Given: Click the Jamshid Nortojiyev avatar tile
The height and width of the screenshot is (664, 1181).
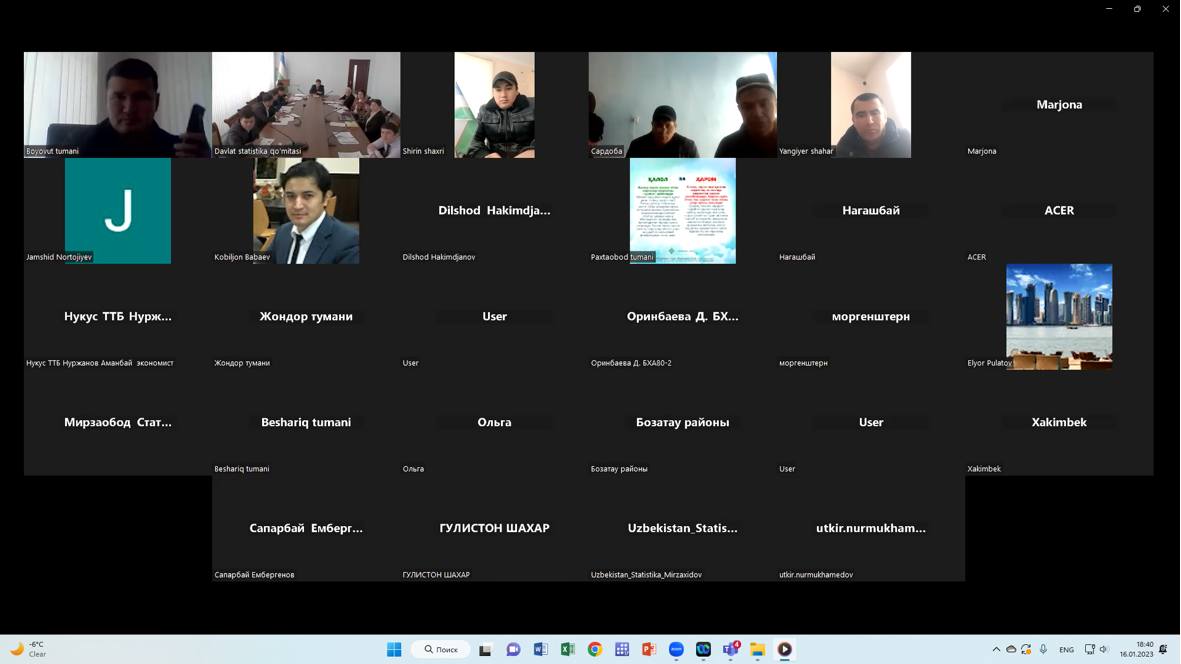Looking at the screenshot, I should [118, 210].
